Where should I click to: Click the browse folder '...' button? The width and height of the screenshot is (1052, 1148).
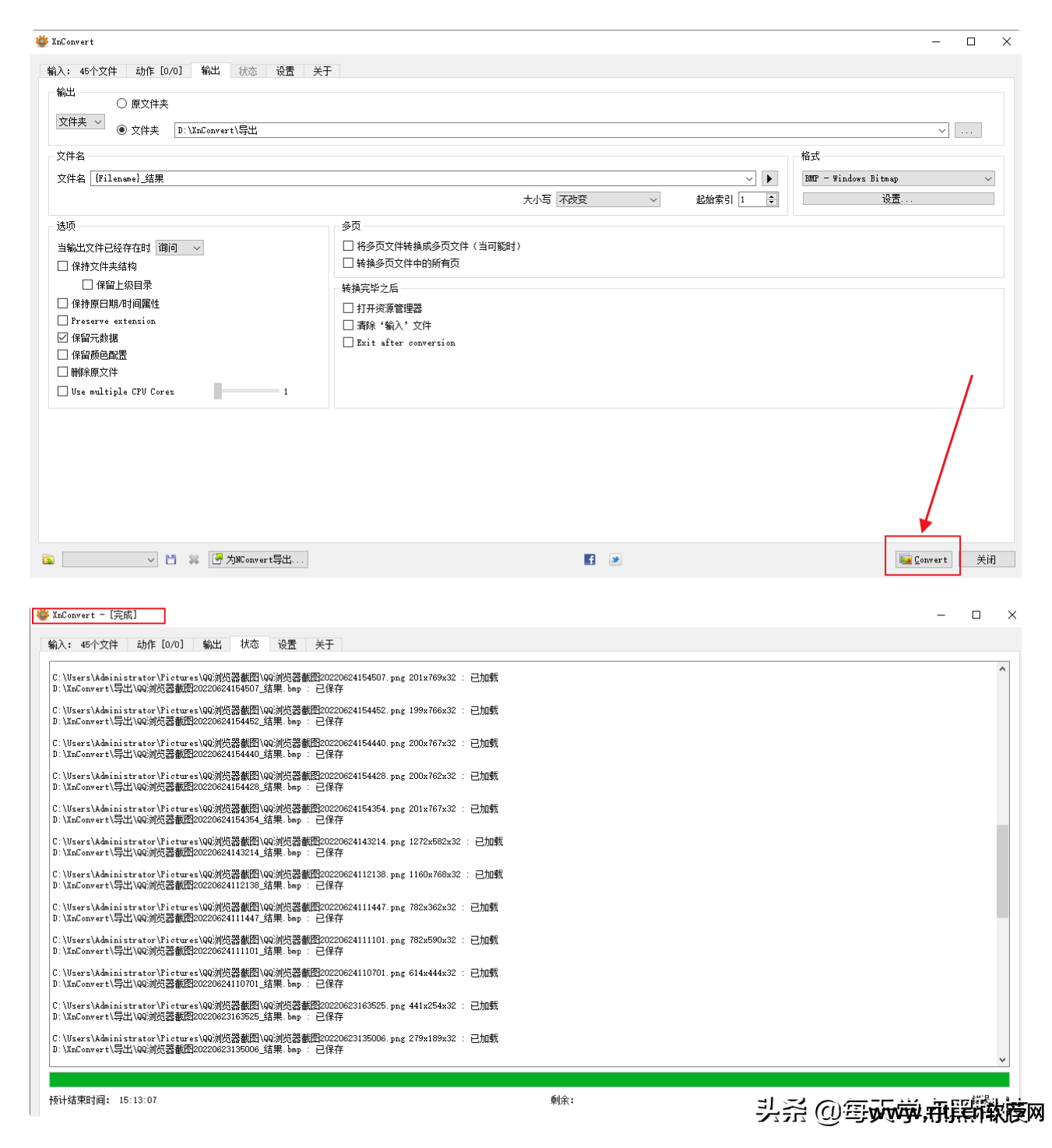tap(968, 130)
